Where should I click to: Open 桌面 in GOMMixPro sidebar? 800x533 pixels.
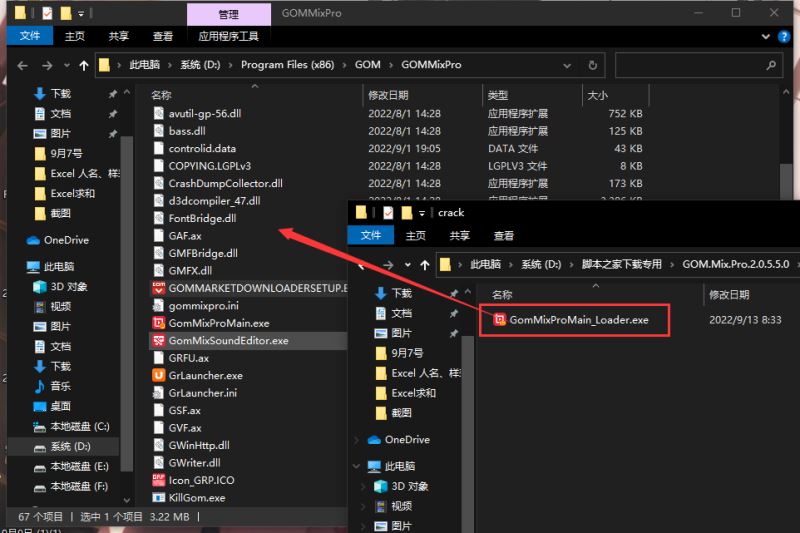(x=52, y=406)
